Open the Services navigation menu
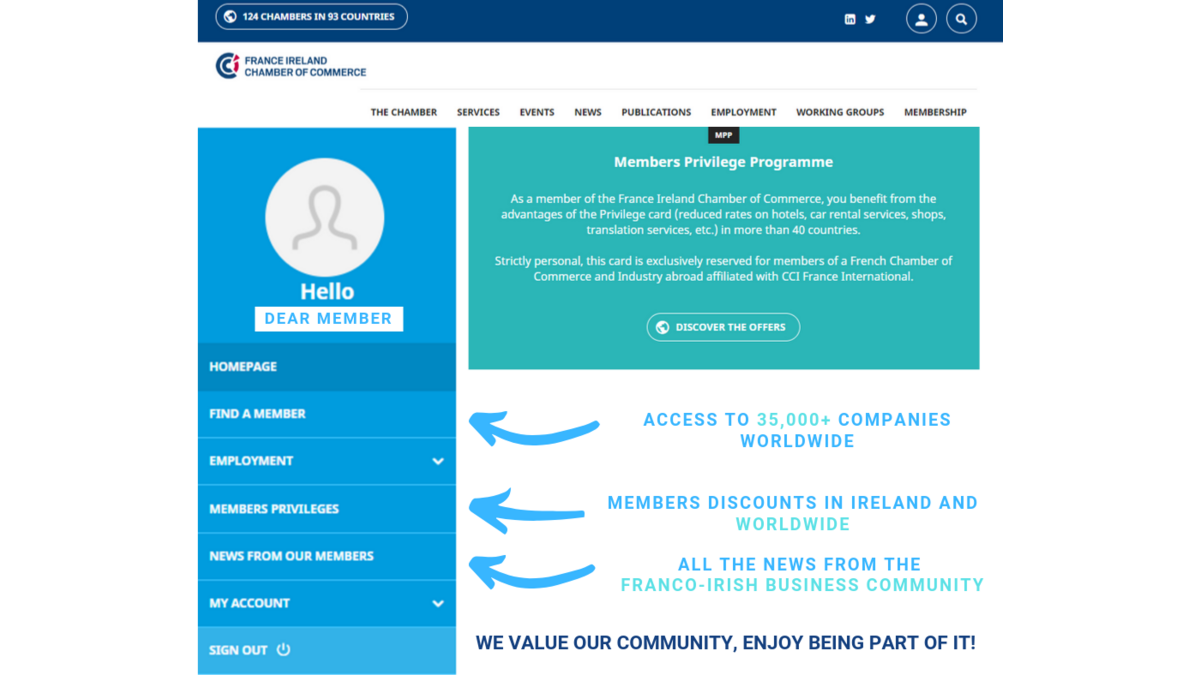 [478, 112]
